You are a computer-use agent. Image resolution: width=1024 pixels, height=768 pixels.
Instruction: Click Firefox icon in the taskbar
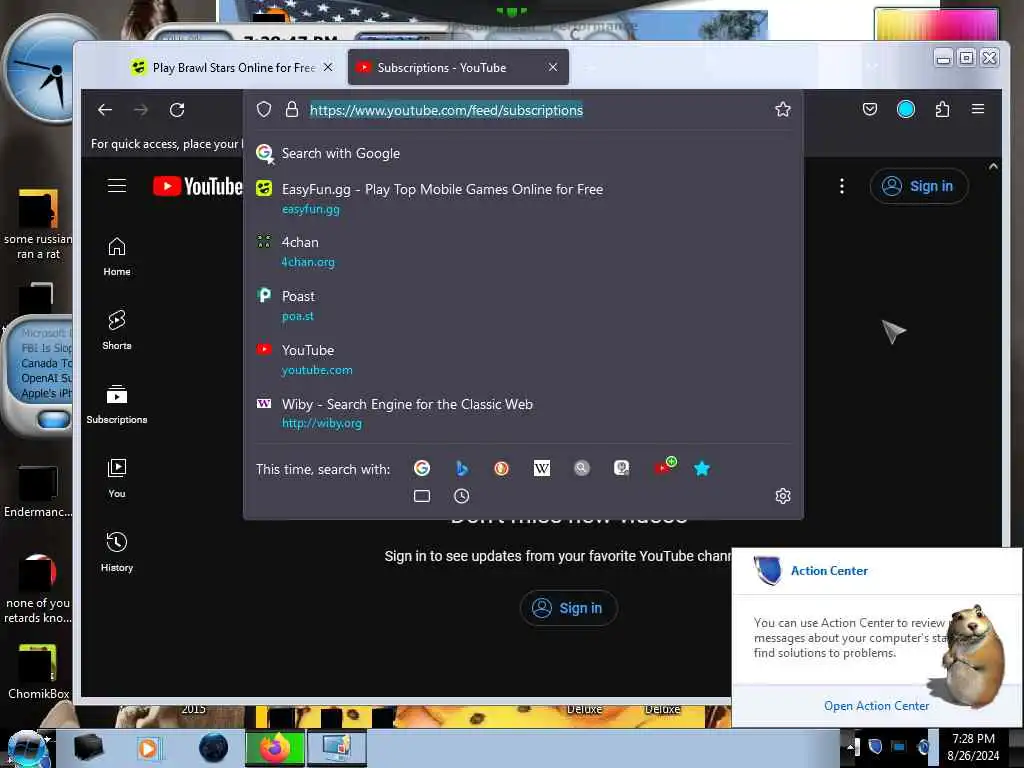(x=275, y=748)
